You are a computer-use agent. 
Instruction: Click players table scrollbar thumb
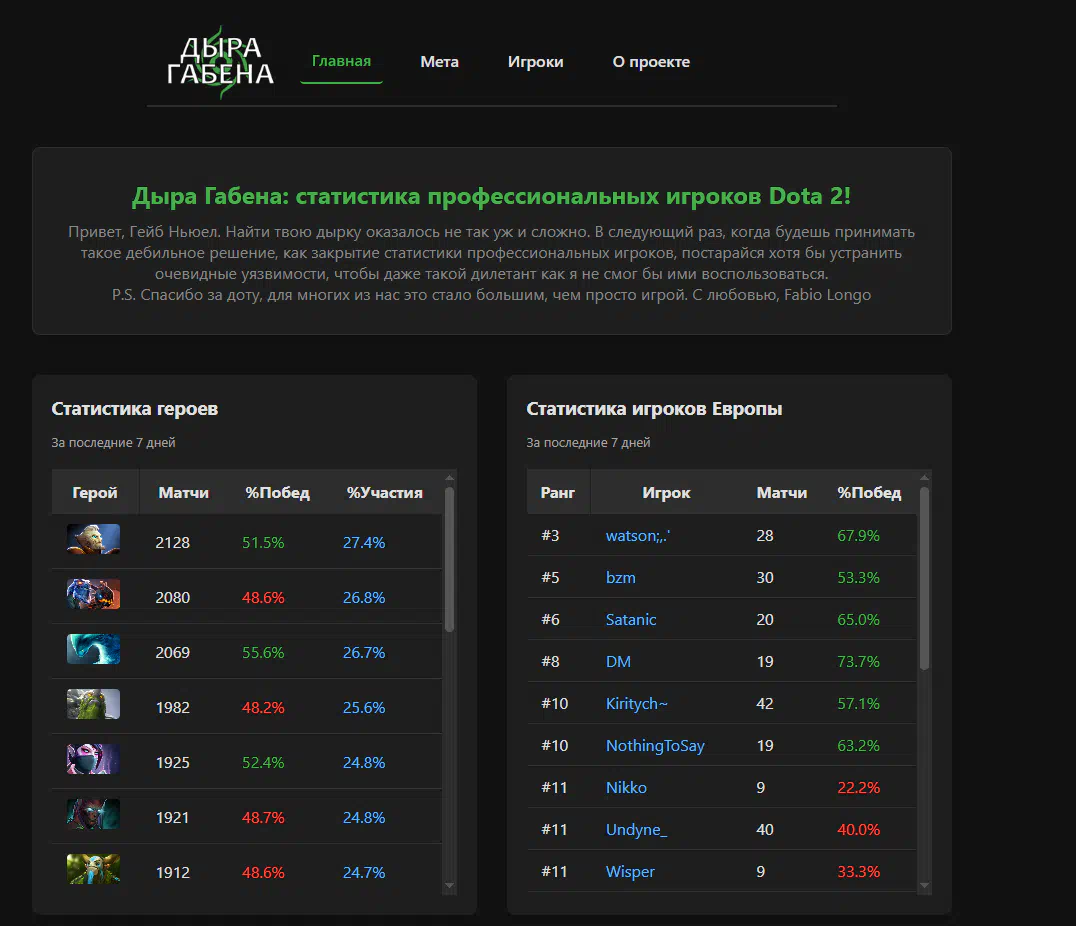coord(924,577)
